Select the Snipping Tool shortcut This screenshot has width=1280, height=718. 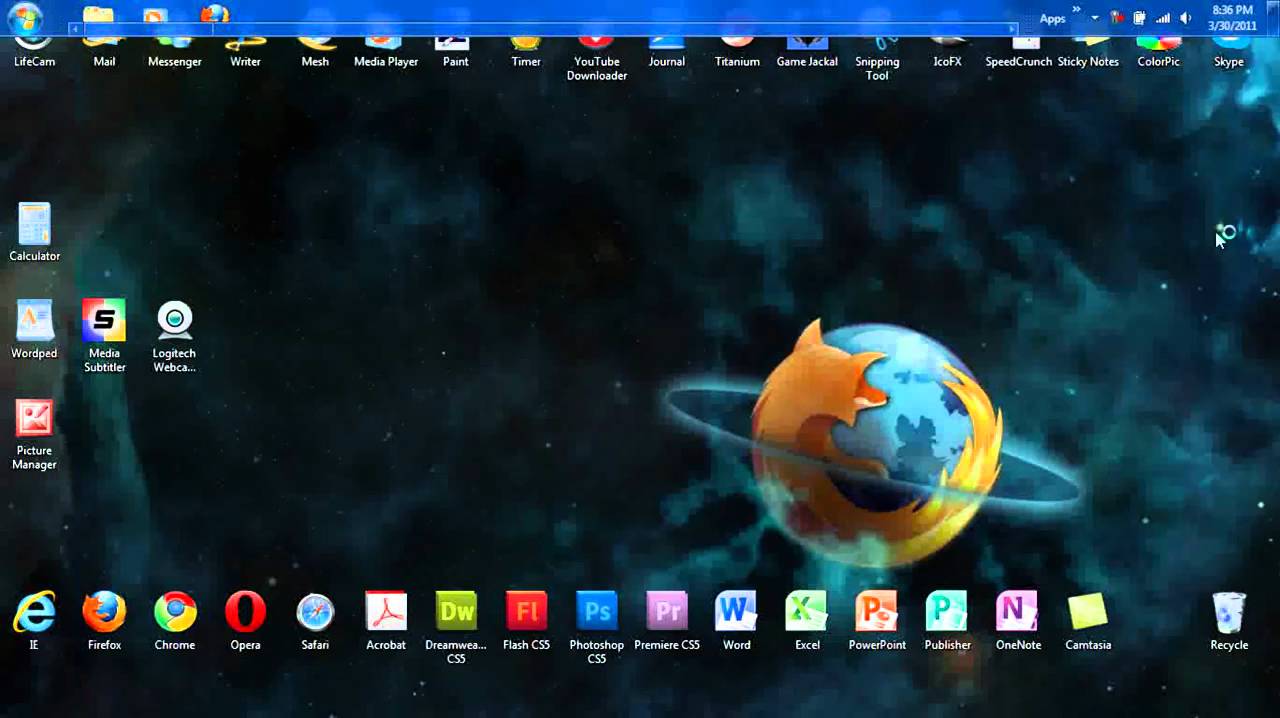coord(877,60)
